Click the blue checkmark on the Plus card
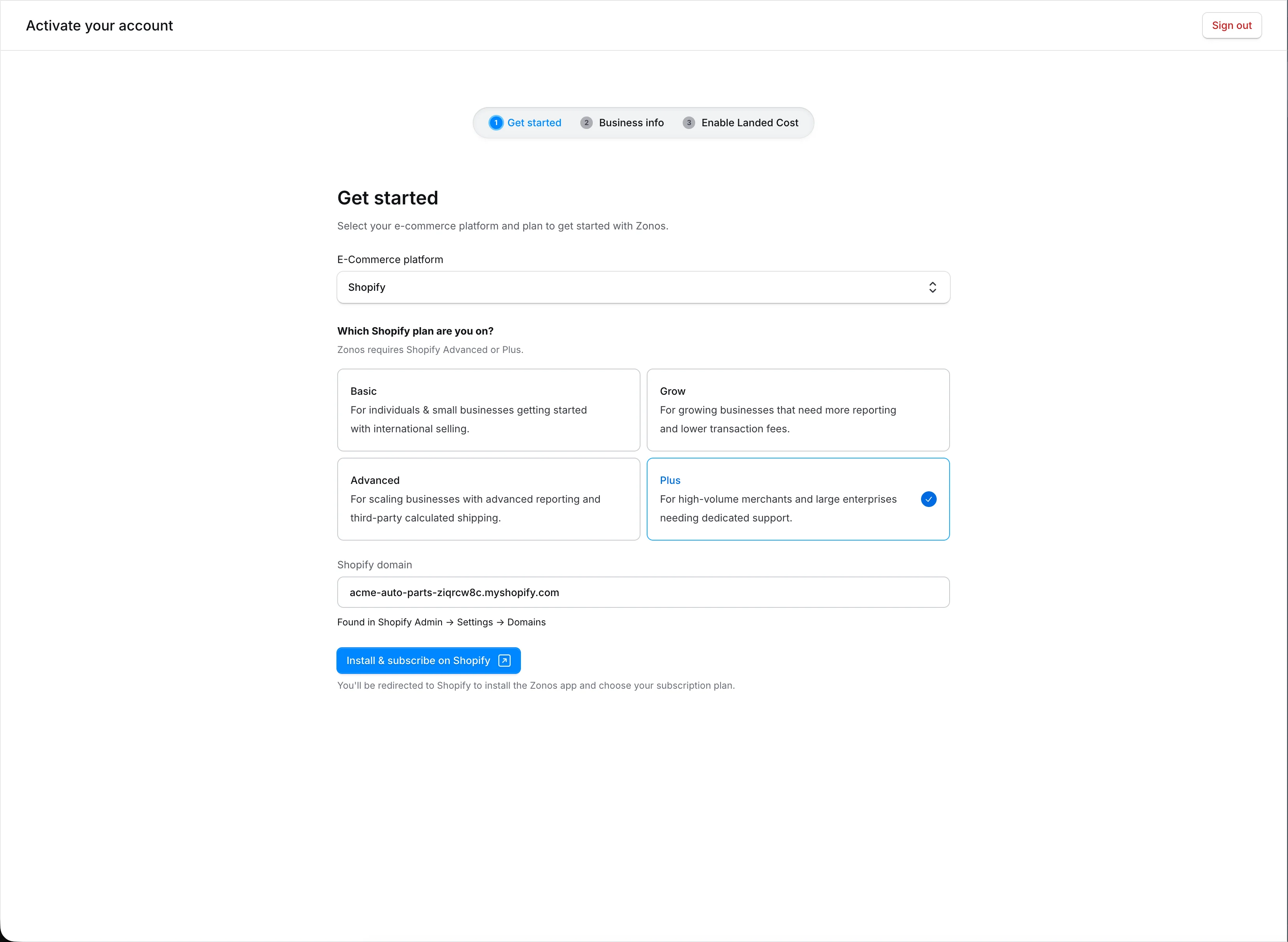The image size is (1288, 942). [x=928, y=499]
